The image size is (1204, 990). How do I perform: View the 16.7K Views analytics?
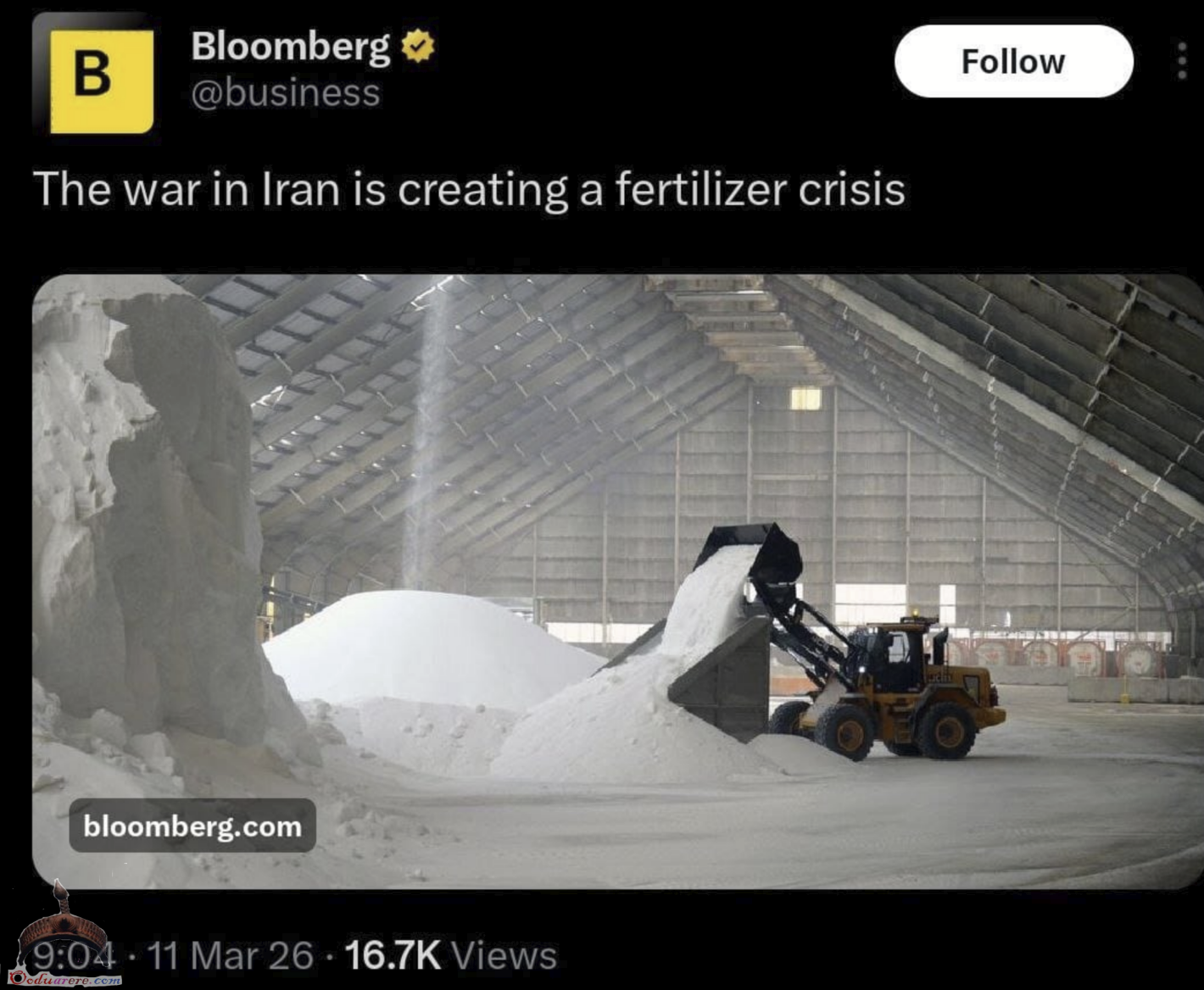tap(450, 955)
